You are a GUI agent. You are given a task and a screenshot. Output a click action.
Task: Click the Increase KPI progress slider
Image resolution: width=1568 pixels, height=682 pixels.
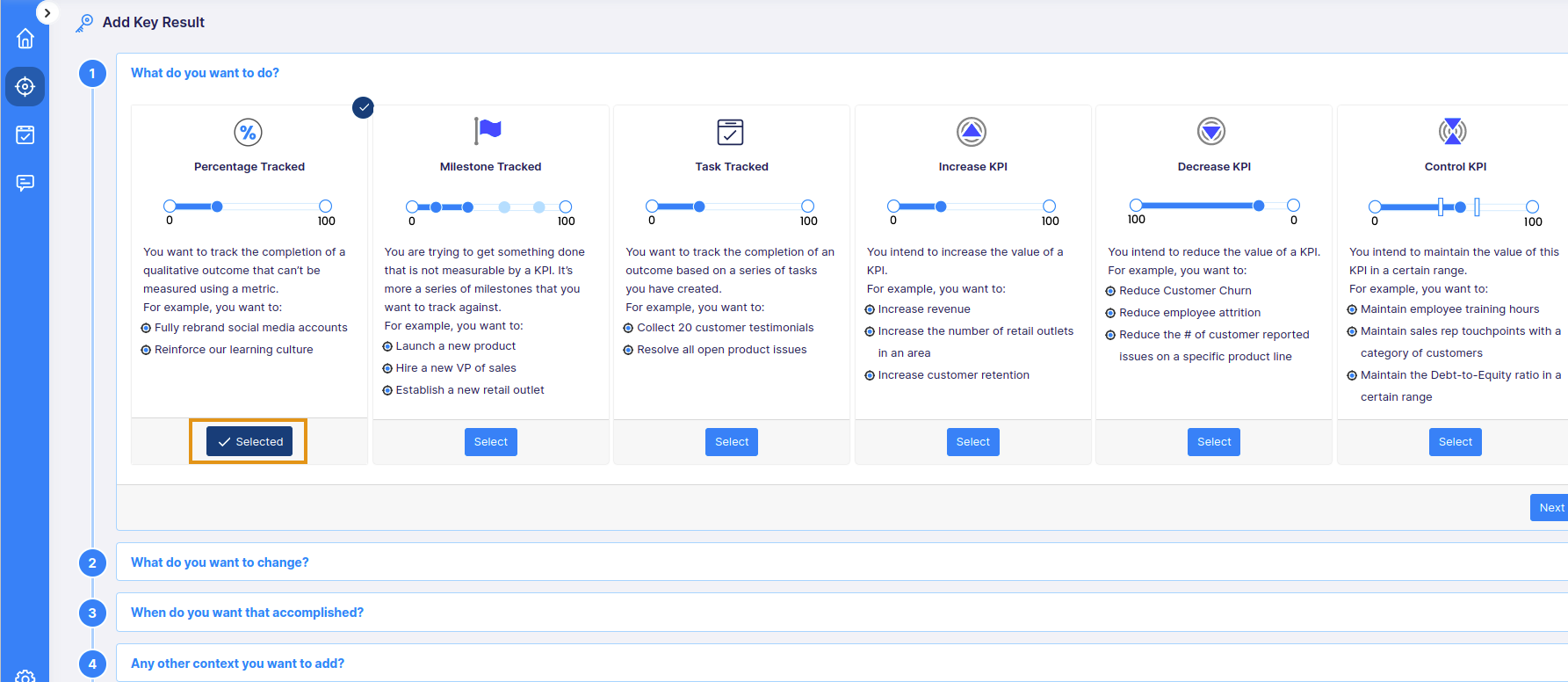tap(971, 207)
